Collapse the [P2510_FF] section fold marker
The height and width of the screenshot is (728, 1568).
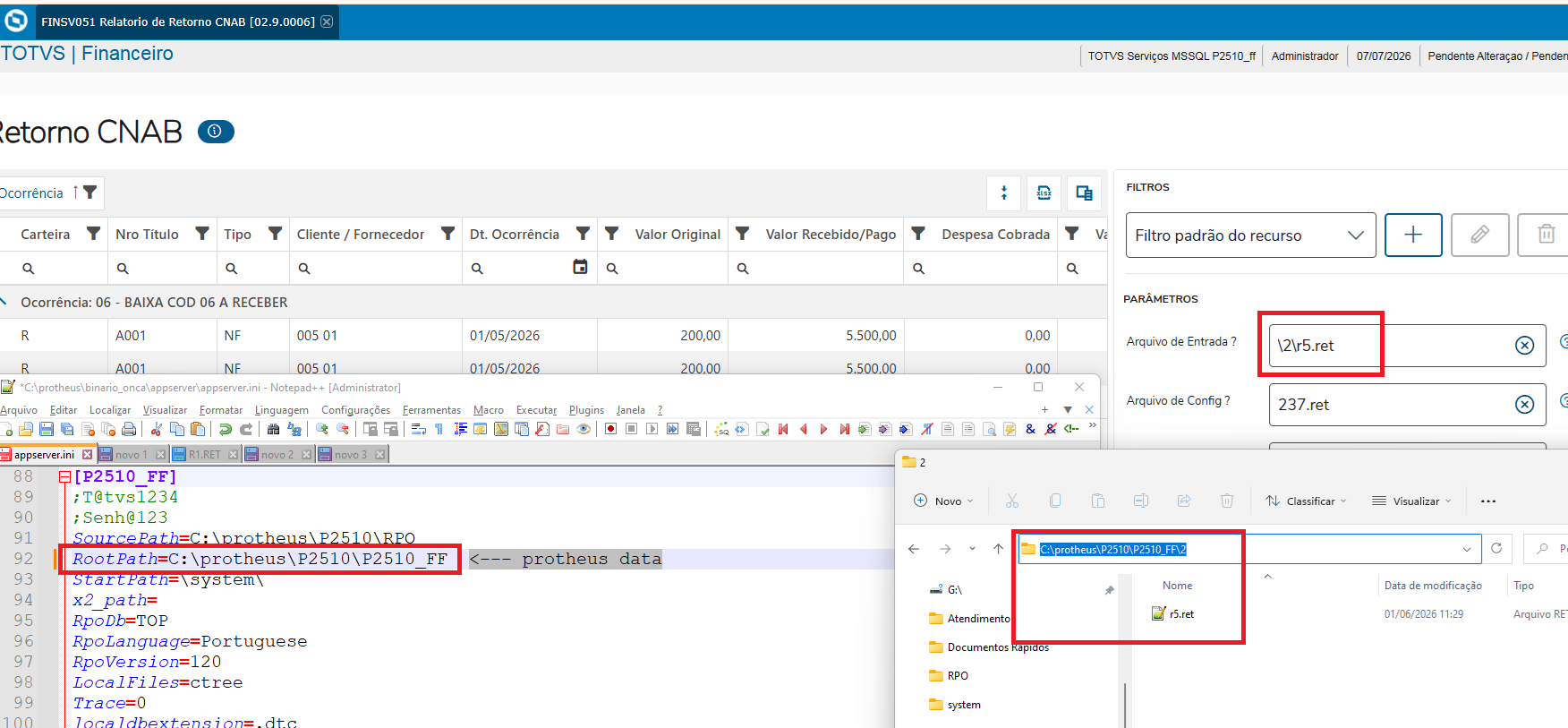[x=64, y=476]
